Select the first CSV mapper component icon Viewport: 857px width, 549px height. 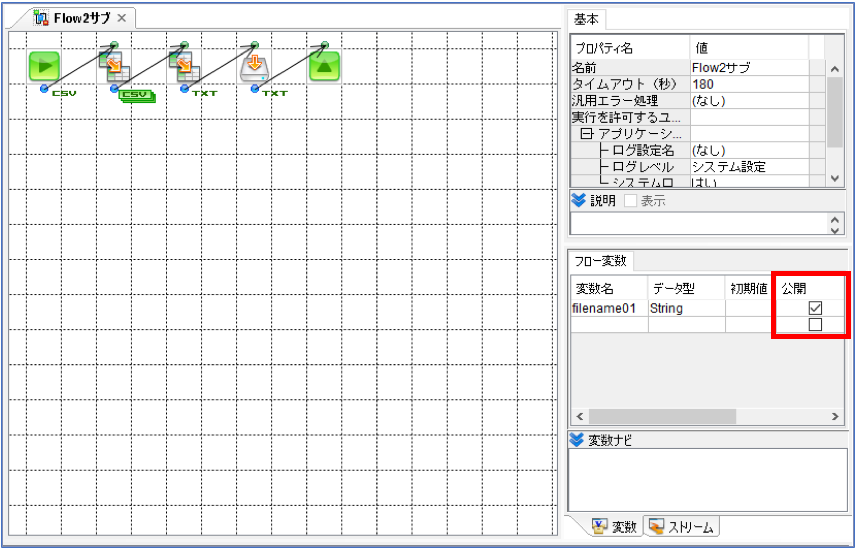[114, 66]
